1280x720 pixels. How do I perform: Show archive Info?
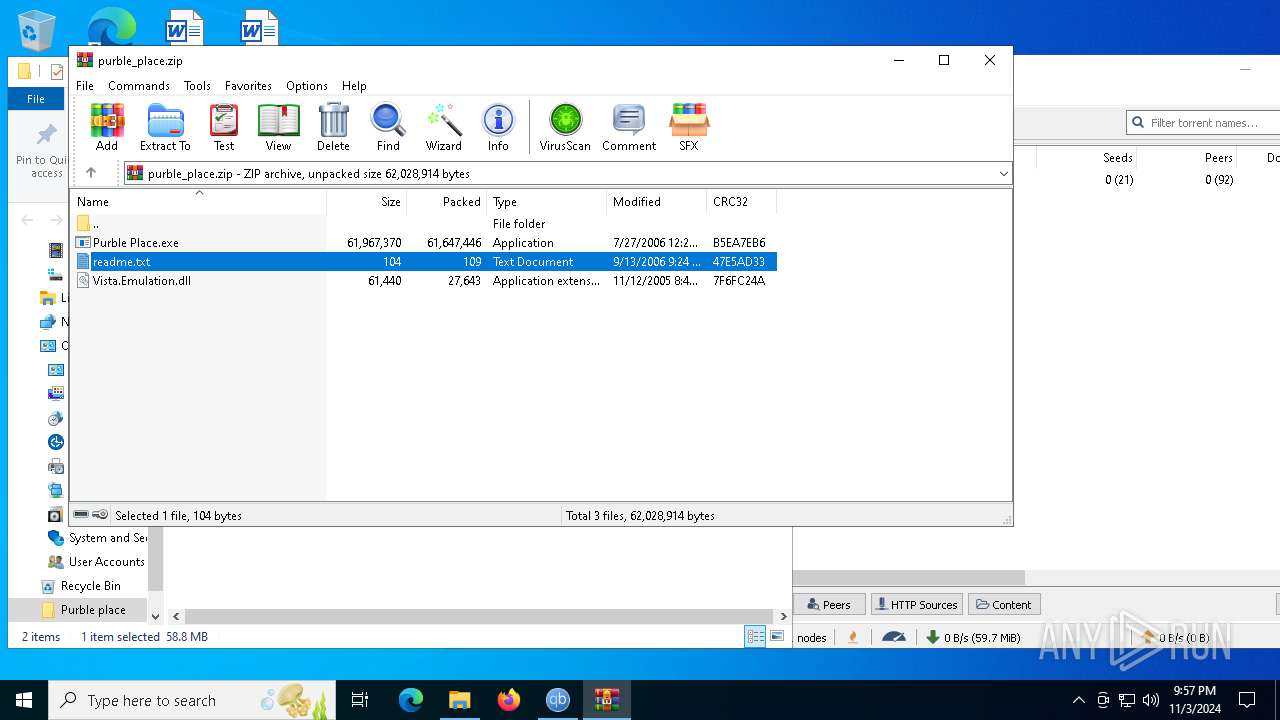click(498, 127)
